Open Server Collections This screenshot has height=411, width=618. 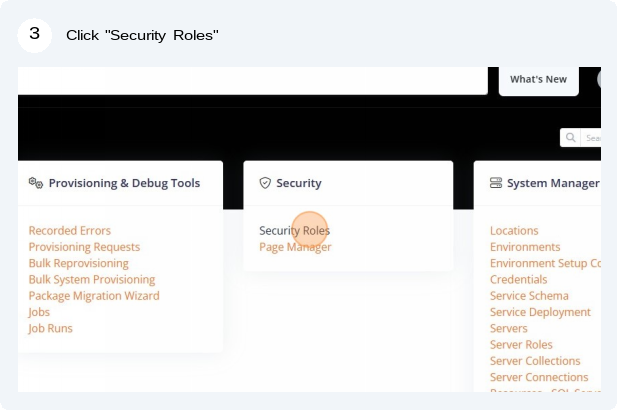535,361
